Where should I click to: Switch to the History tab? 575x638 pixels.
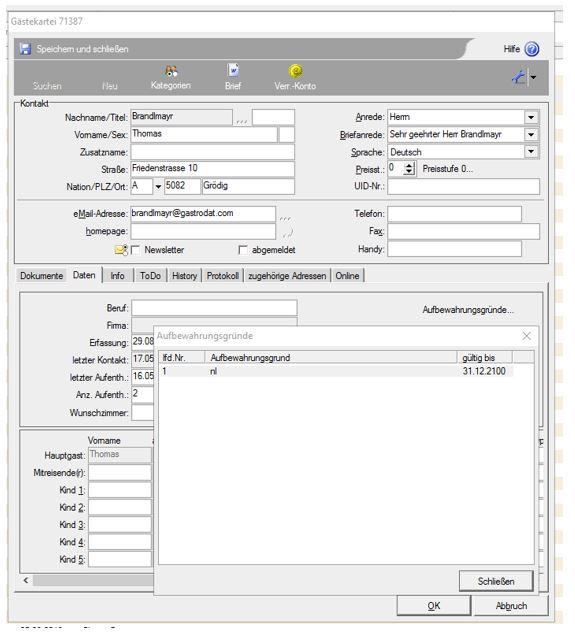pyautogui.click(x=184, y=275)
